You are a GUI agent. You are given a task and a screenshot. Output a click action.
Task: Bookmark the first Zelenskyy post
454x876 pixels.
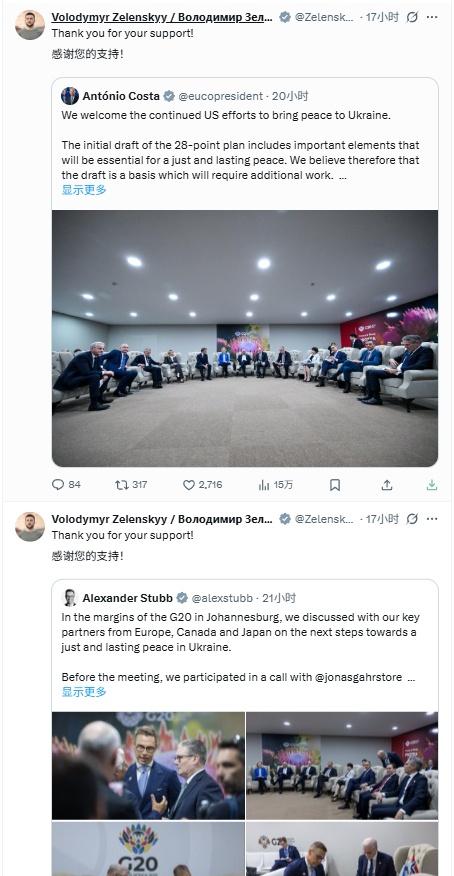[335, 485]
